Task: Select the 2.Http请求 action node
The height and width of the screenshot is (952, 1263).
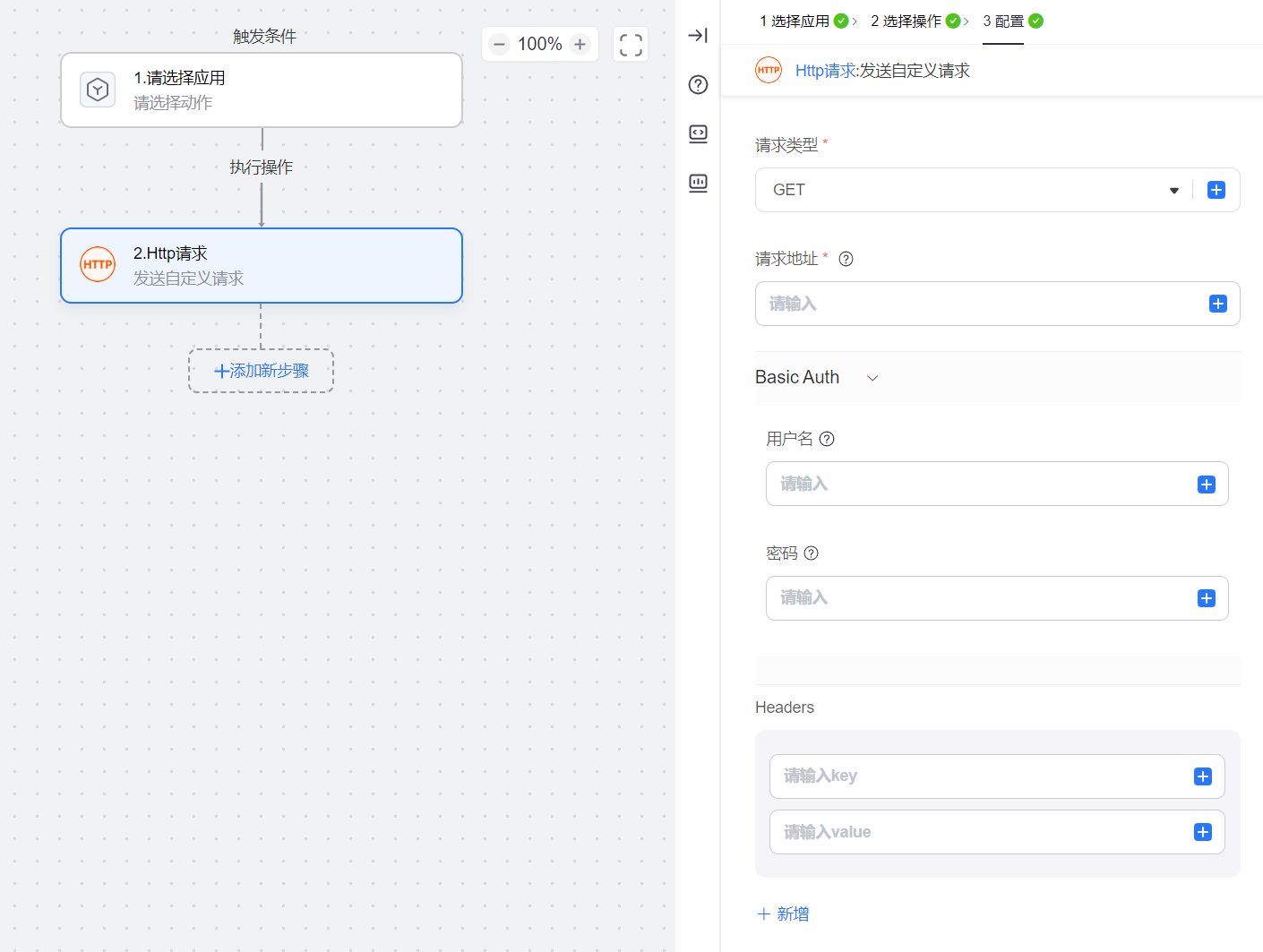Action: tap(262, 265)
